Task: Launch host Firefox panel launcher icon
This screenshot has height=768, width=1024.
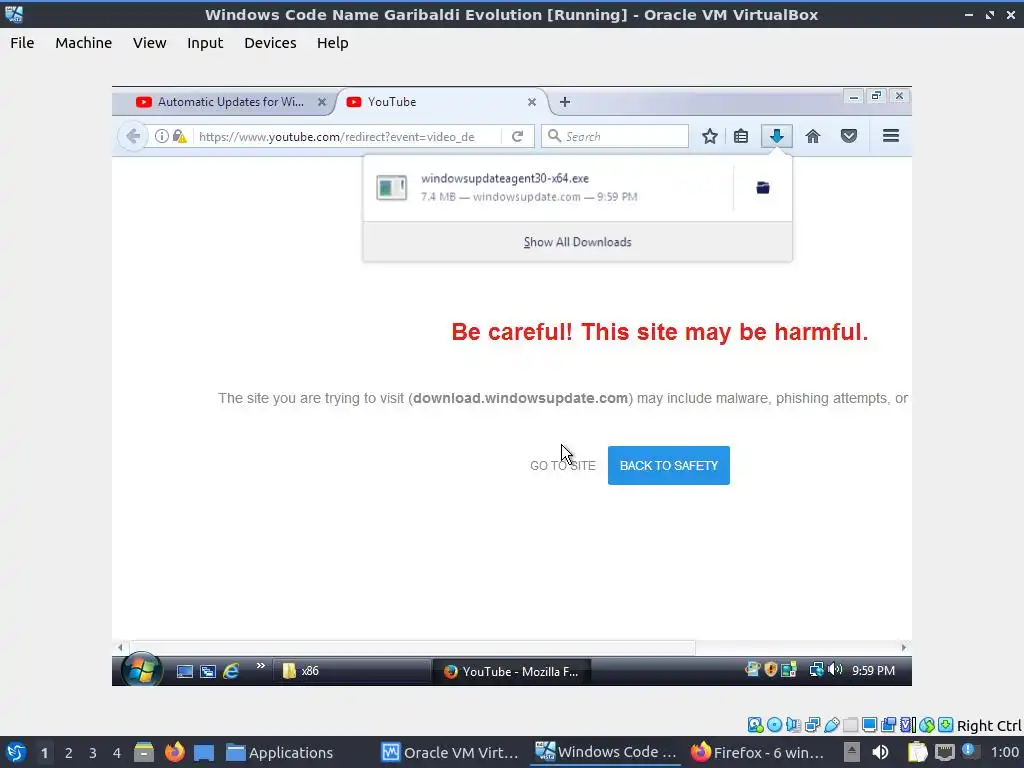Action: tap(174, 752)
